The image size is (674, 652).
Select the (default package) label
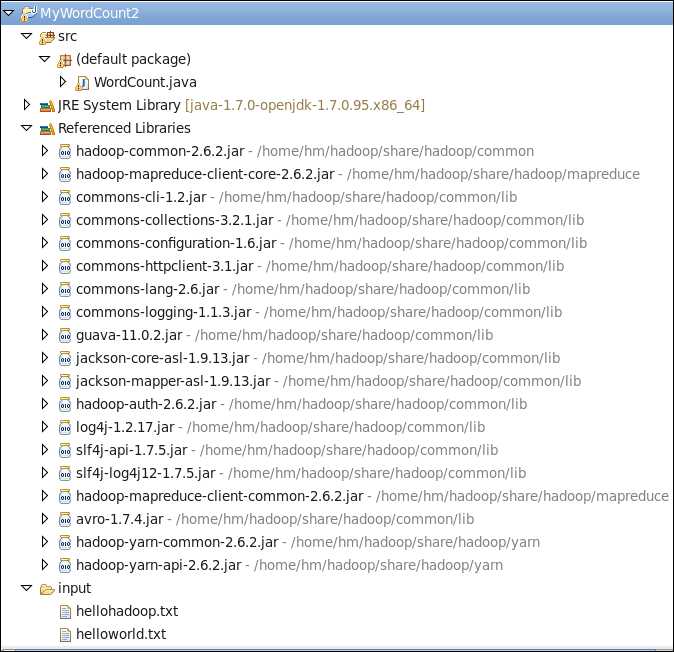tap(133, 59)
